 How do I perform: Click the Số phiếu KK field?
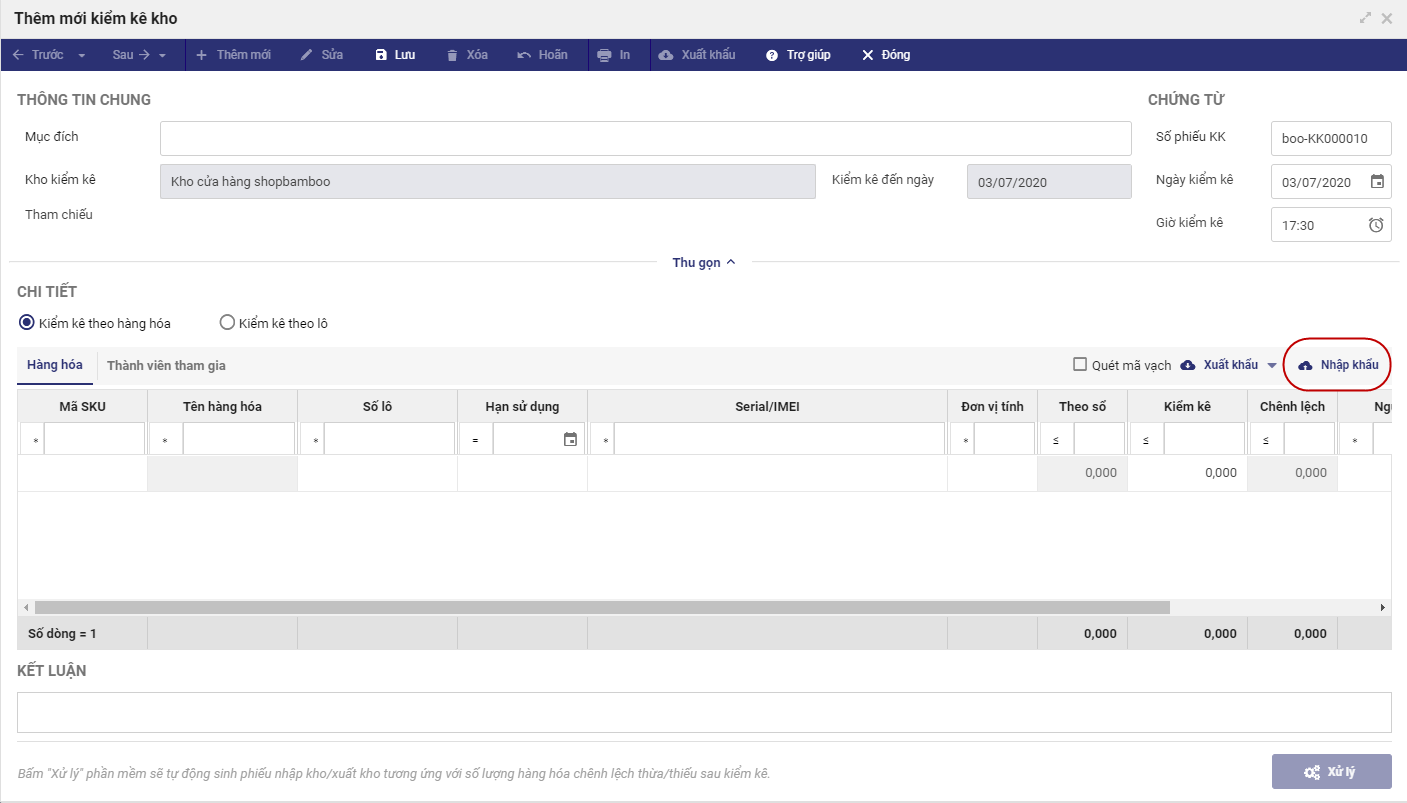(1331, 139)
